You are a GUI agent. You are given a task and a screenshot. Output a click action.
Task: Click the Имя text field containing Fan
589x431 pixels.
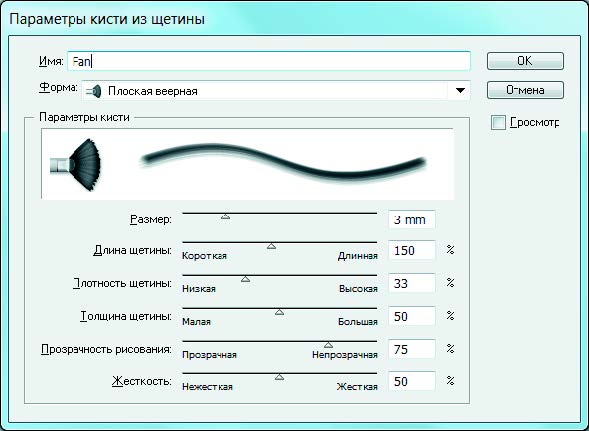point(269,61)
